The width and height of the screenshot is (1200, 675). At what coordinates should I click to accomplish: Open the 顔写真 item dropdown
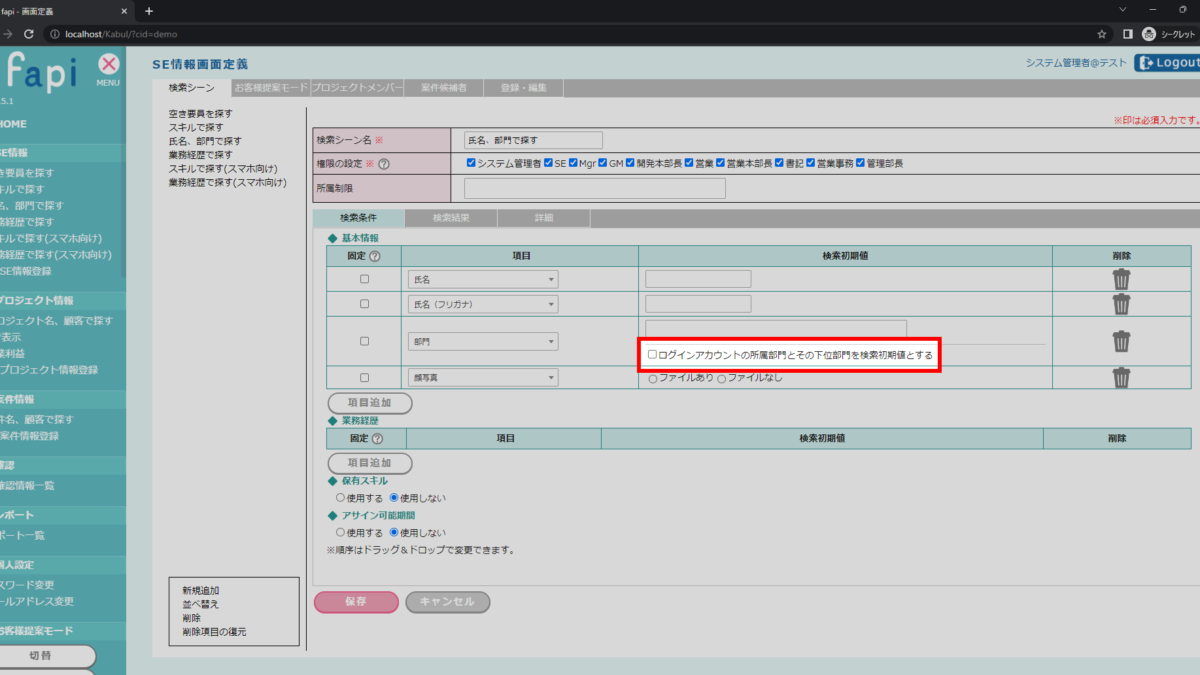(482, 377)
